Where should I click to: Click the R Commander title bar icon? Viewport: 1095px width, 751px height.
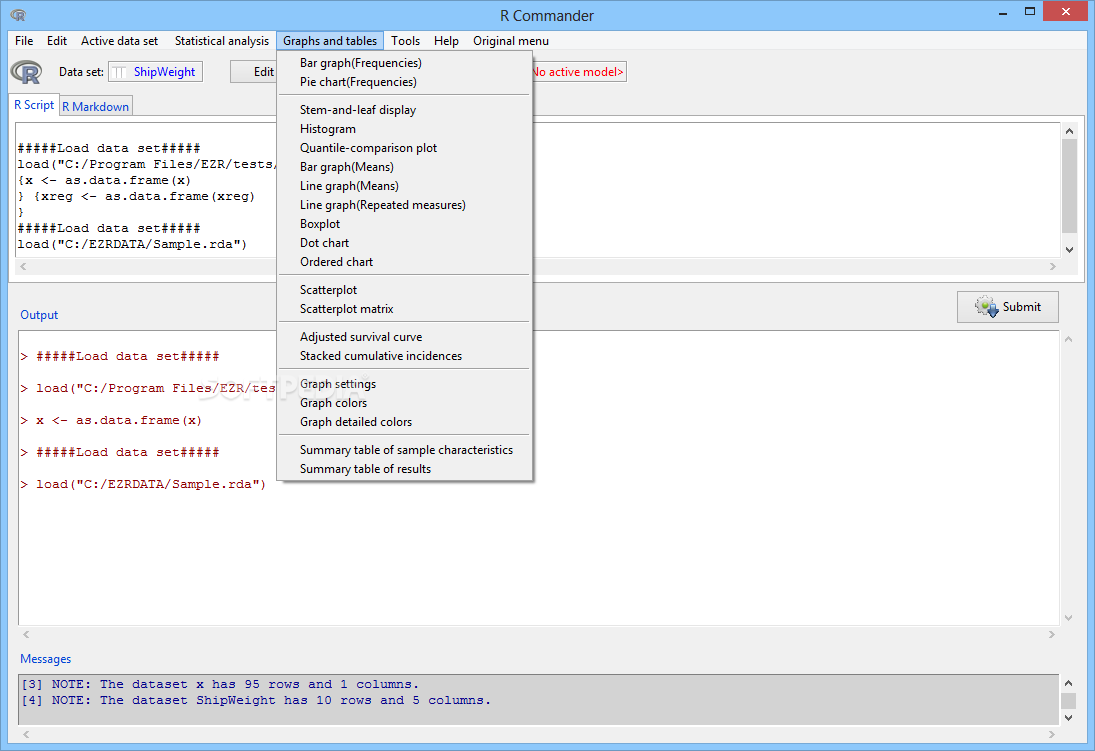(x=18, y=15)
